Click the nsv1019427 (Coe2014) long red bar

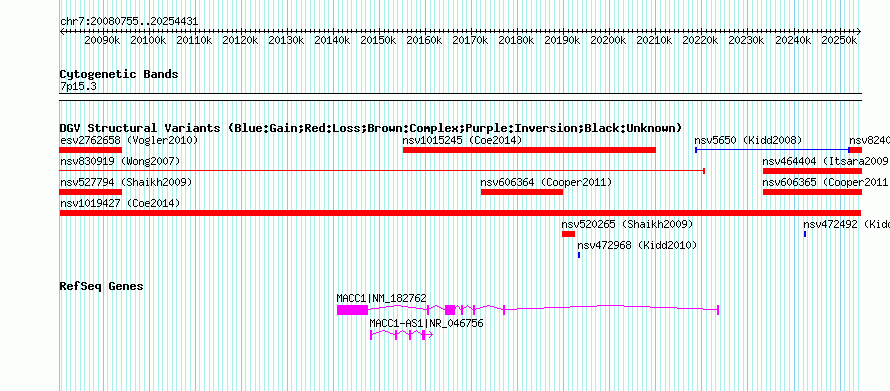click(460, 213)
